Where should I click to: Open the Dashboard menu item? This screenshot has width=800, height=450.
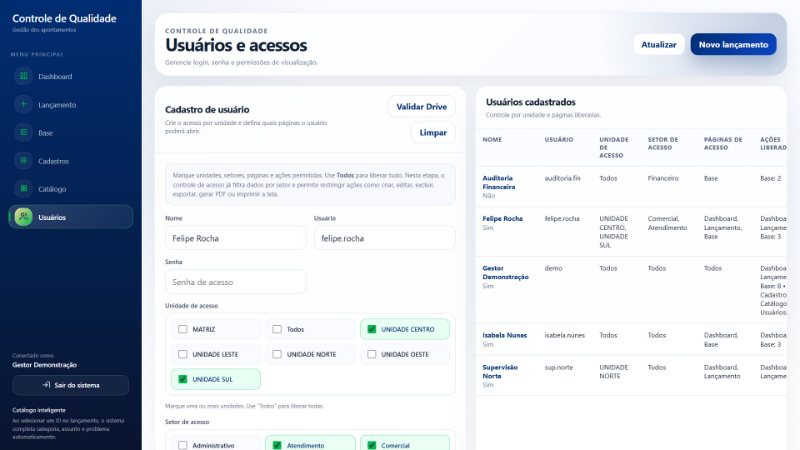[x=71, y=76]
